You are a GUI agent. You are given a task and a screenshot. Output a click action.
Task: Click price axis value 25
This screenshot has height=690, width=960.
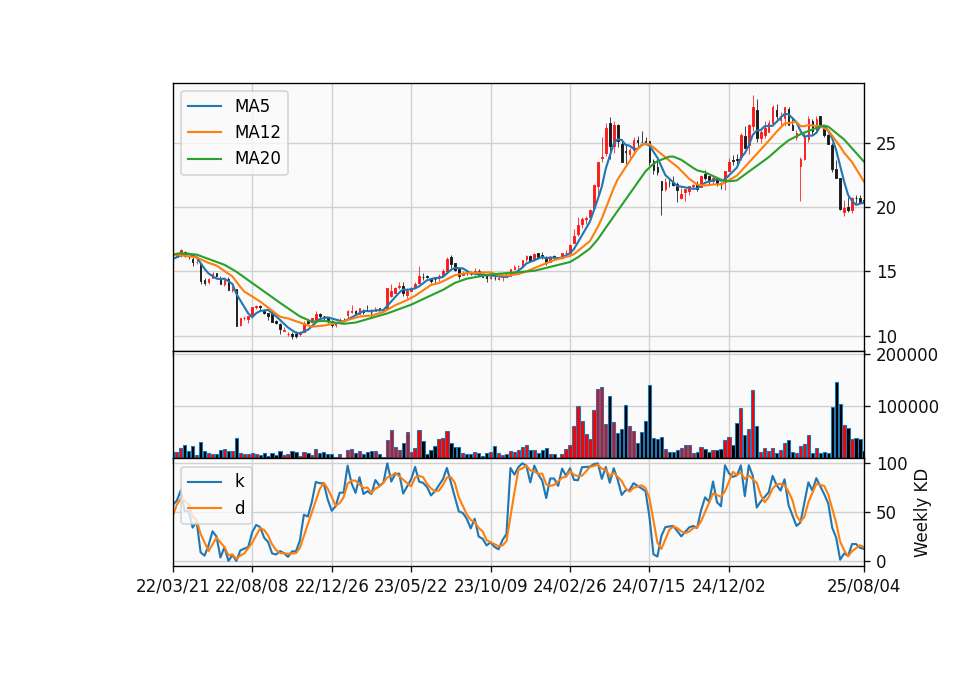point(886,144)
